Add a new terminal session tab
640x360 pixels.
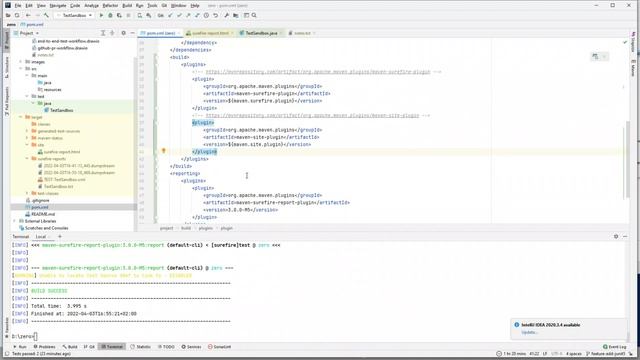click(x=60, y=236)
